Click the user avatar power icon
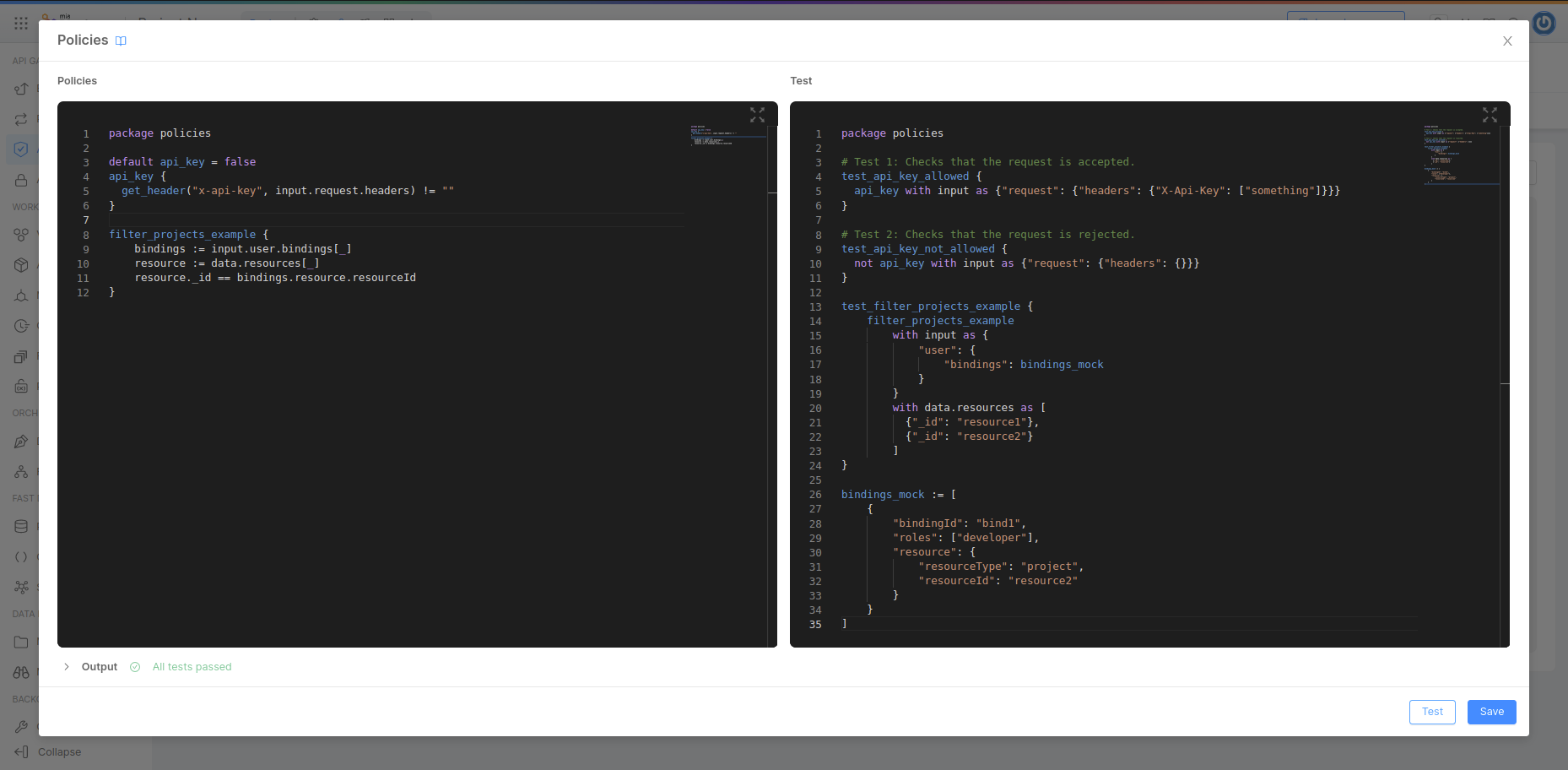Viewport: 1568px width, 770px height. (x=1544, y=24)
